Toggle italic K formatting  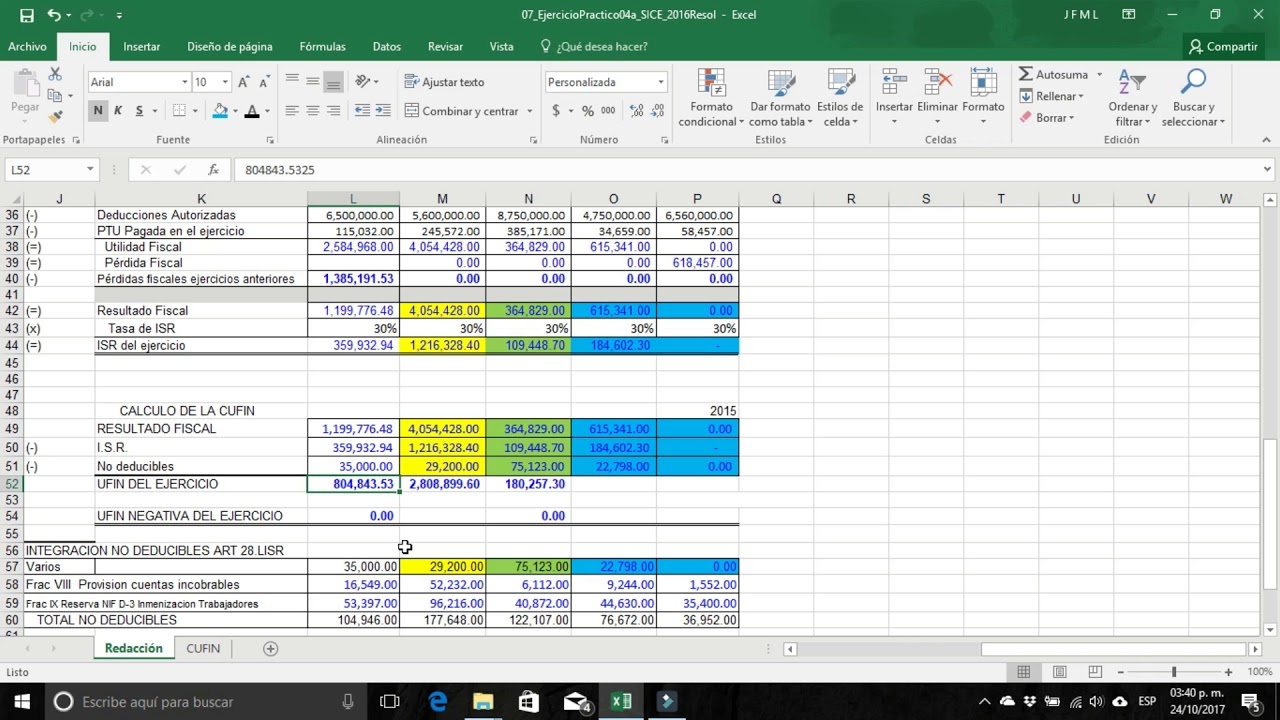[118, 111]
